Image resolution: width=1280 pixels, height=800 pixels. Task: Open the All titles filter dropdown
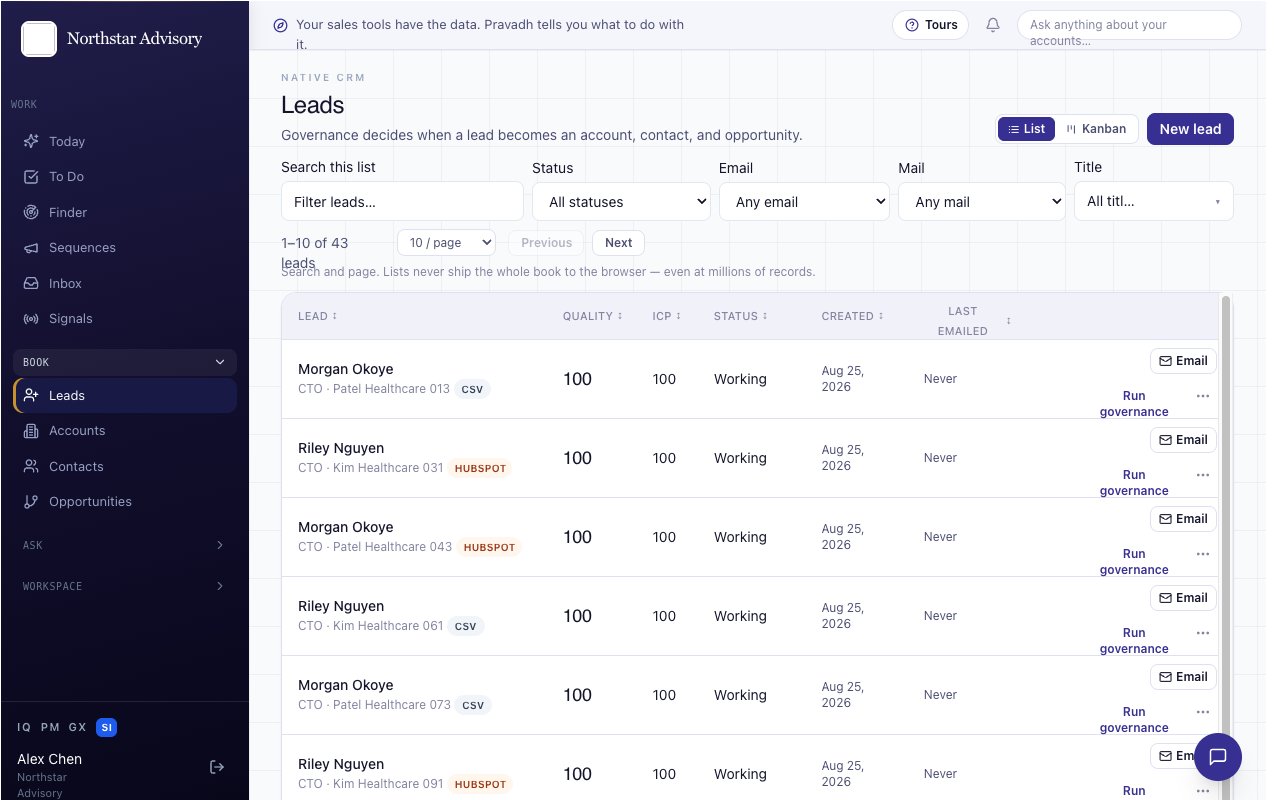click(1154, 201)
